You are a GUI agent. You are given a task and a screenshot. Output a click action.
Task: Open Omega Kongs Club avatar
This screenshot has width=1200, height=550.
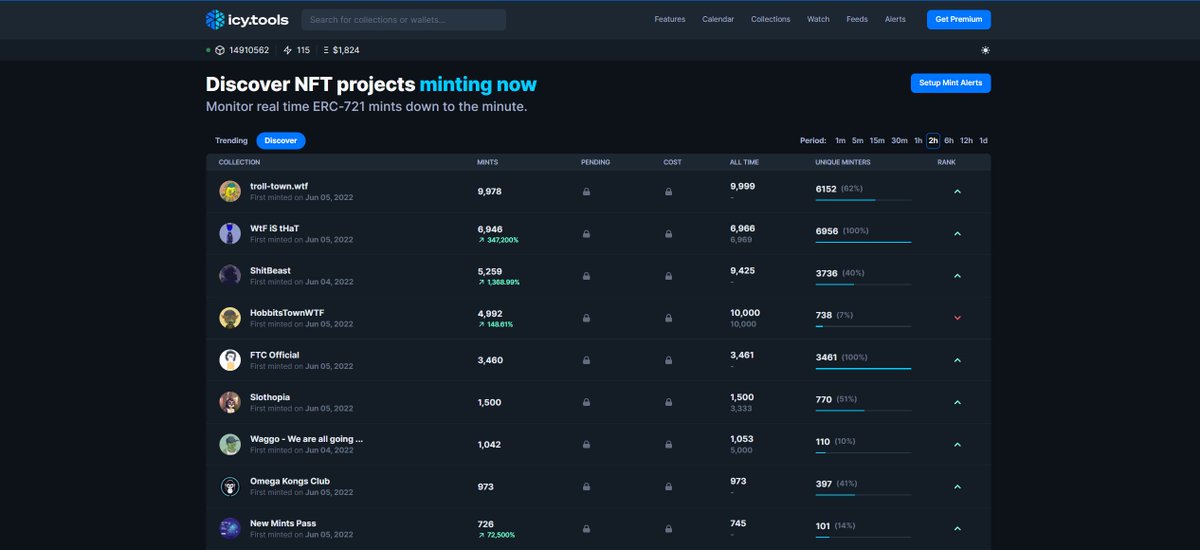pos(230,486)
